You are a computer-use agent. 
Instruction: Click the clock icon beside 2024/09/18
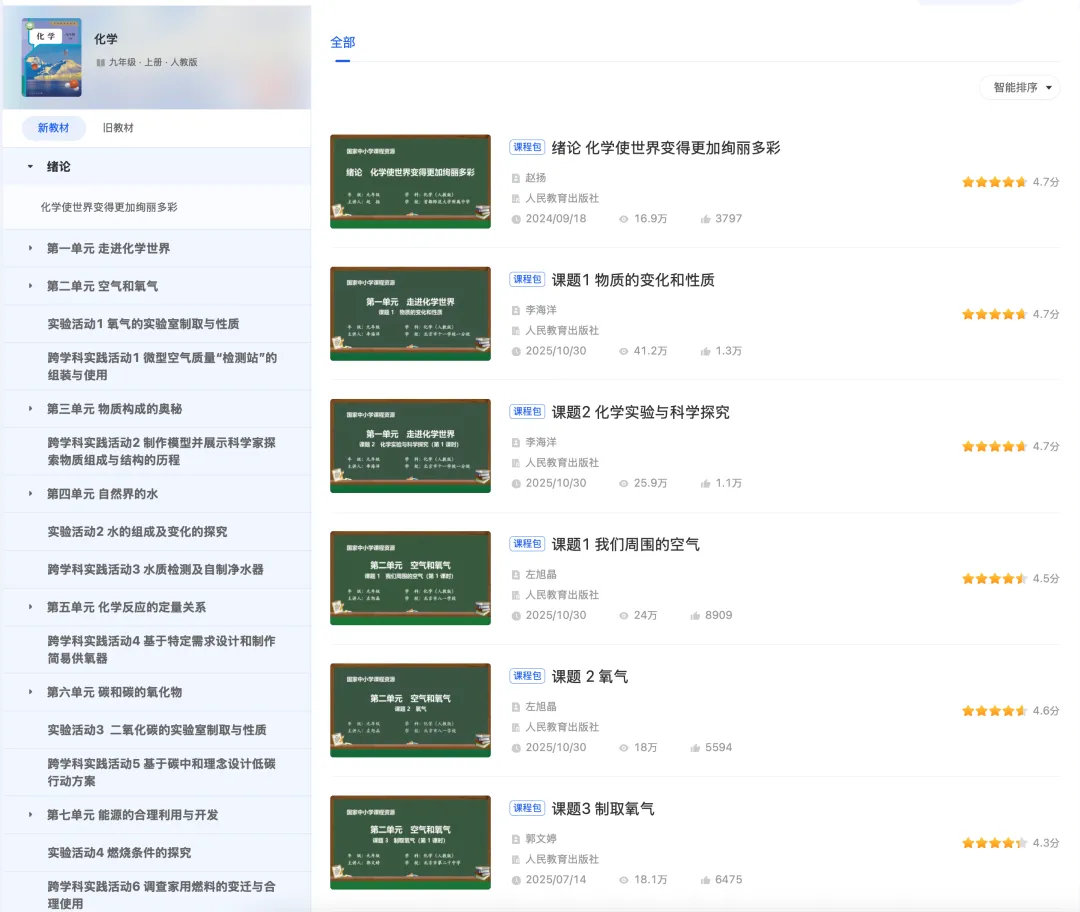pos(516,219)
